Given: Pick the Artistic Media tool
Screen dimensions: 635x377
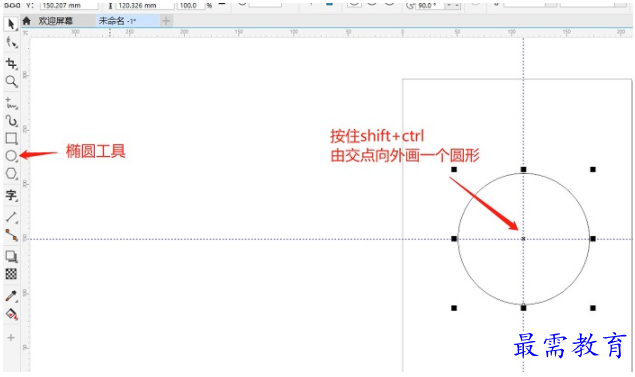Looking at the screenshot, I should tap(11, 121).
